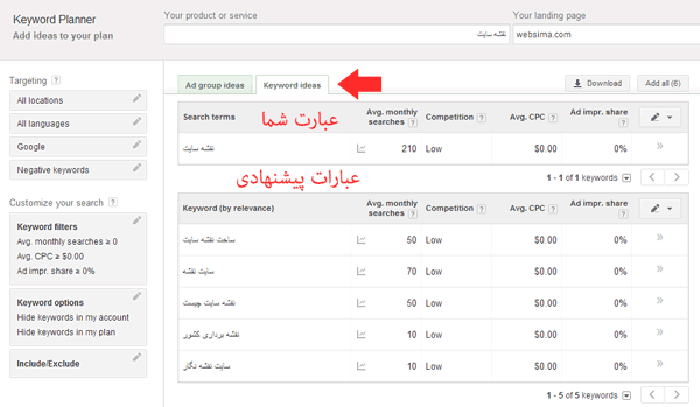Click the 210 monthly searches value
Screen dimensions: 700x407
pyautogui.click(x=408, y=149)
